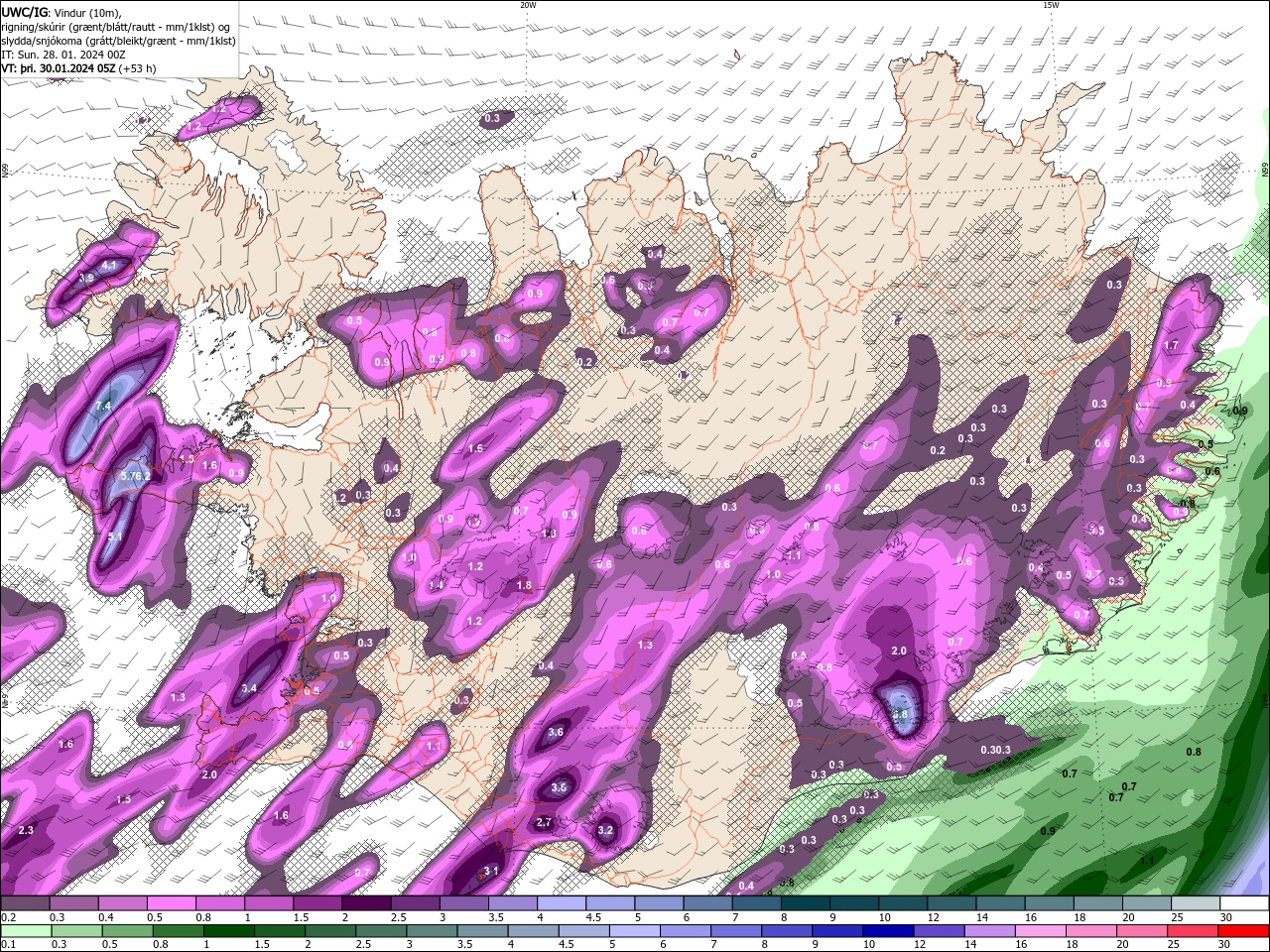
Task: Select the 'IT: Sun. 28. 01. 2024 00Z' line
Action: pyautogui.click(x=63, y=55)
